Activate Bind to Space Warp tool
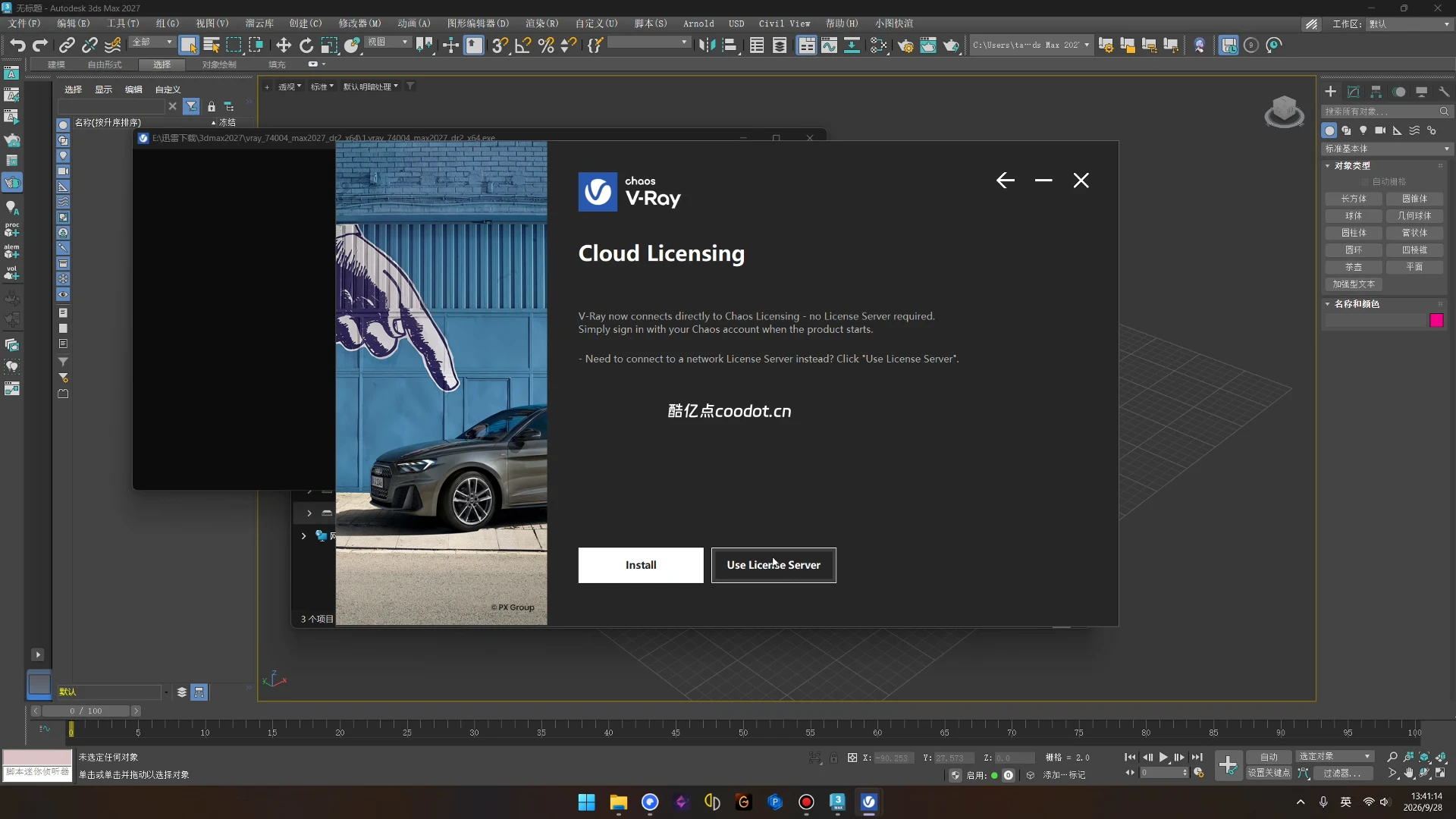1456x819 pixels. click(113, 45)
